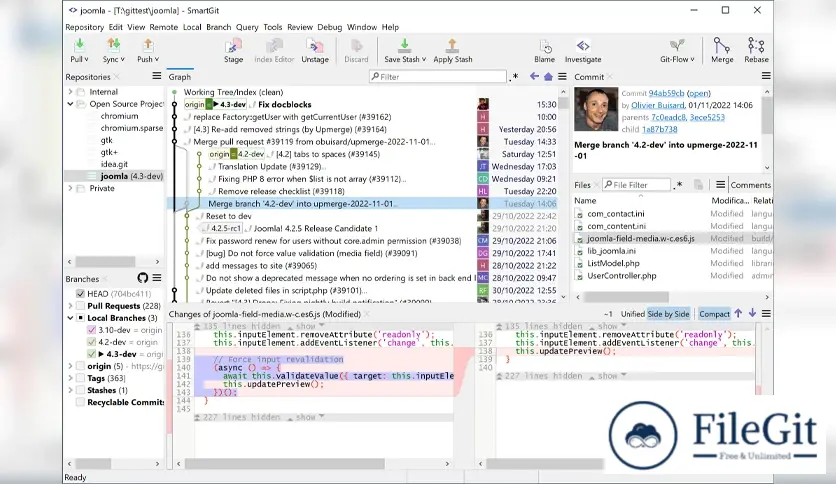836x484 pixels.
Task: Toggle the Tags checkbox
Action: [81, 378]
